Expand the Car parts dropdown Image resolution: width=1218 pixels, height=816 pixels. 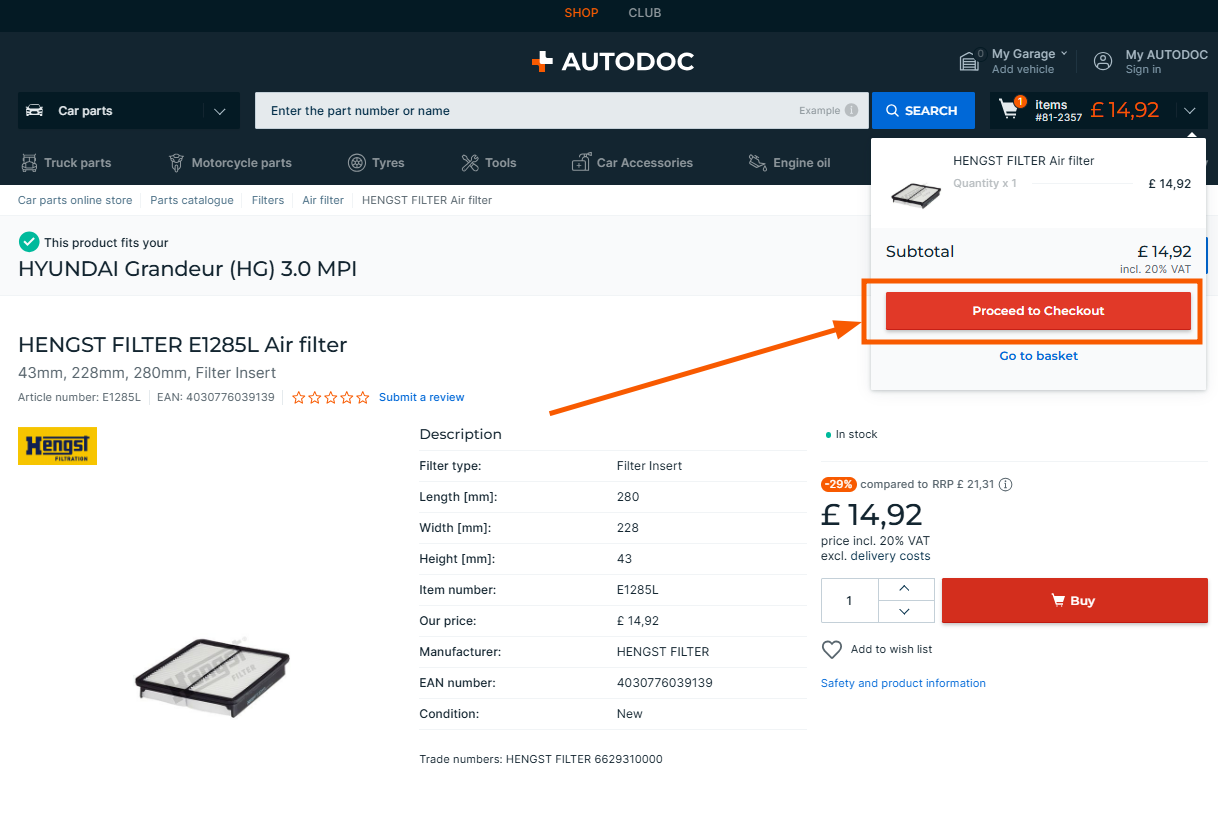220,111
